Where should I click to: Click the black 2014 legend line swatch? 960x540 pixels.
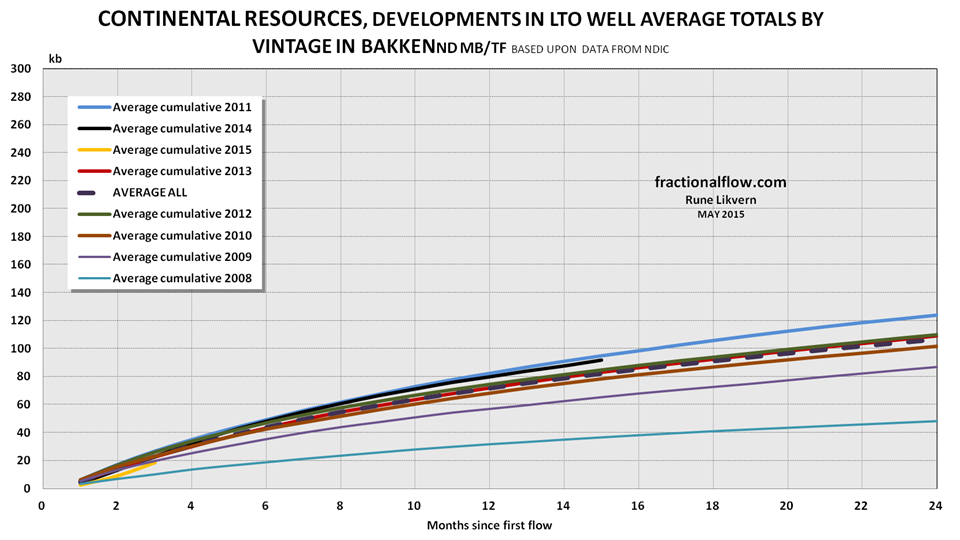tap(91, 128)
